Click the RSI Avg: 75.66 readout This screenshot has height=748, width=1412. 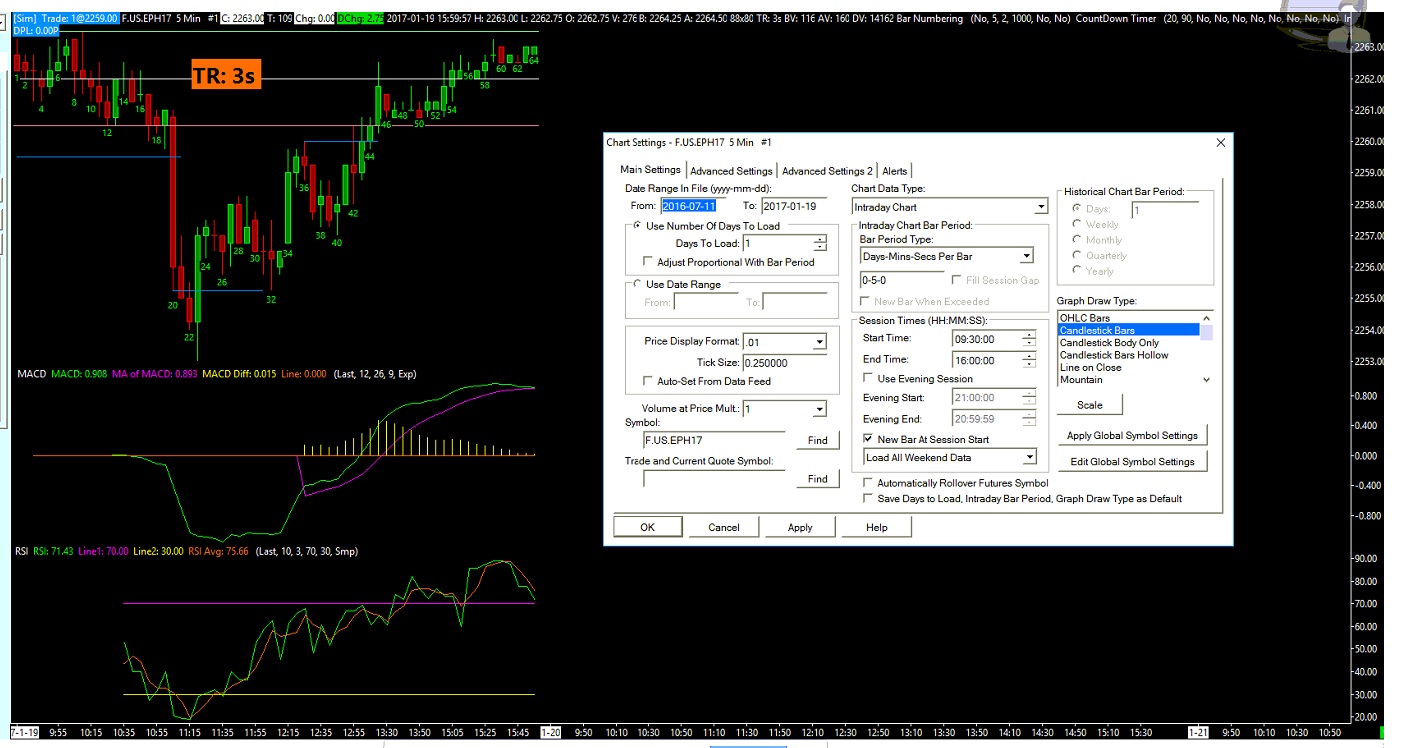[x=218, y=551]
